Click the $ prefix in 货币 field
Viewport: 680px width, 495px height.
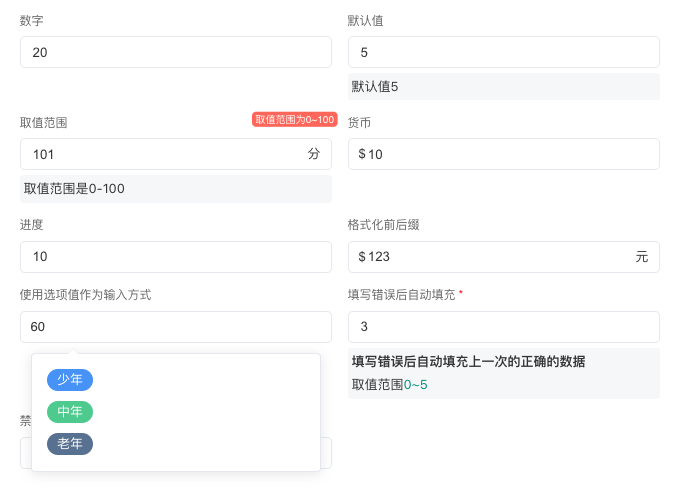pos(362,154)
